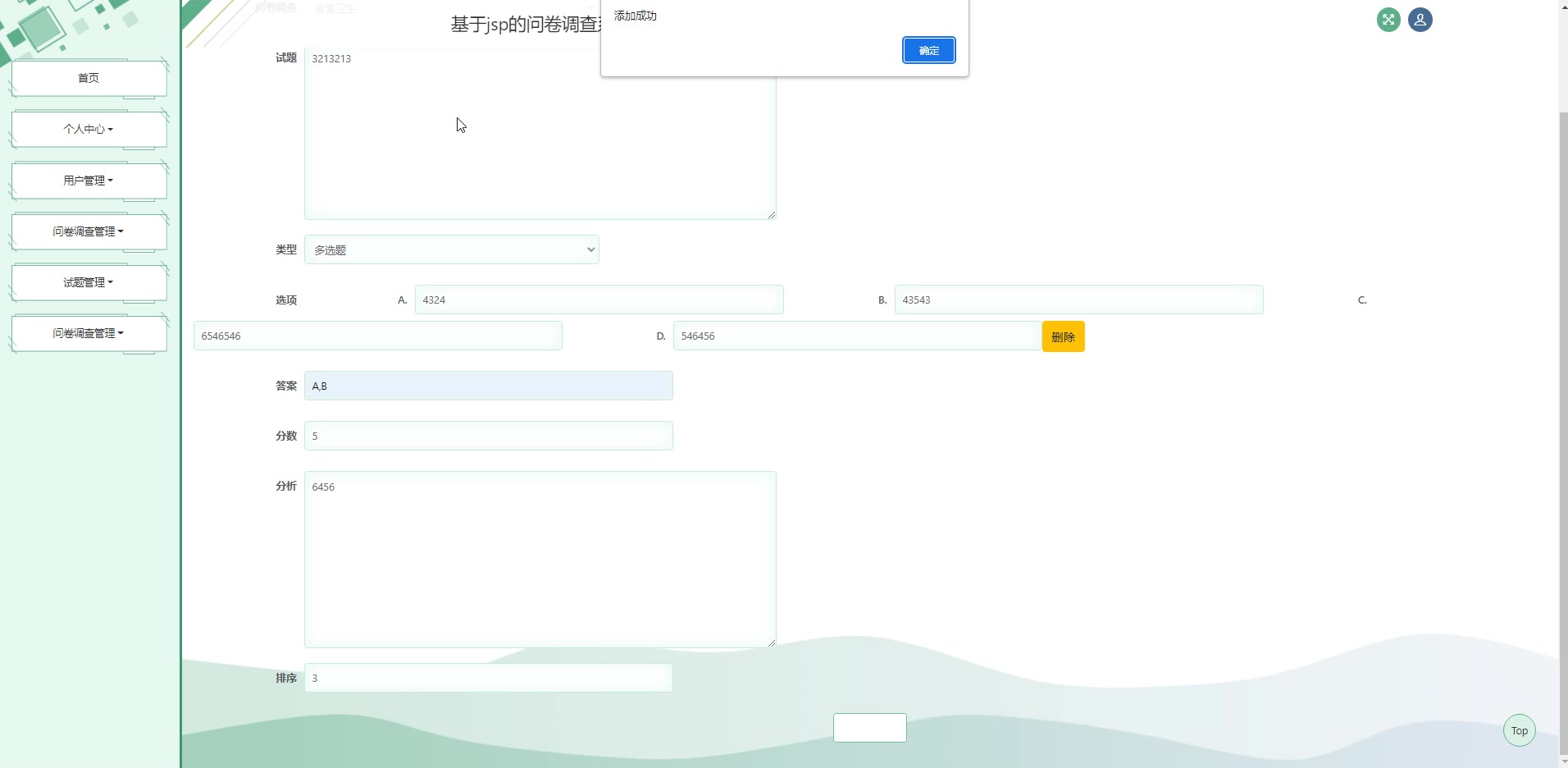Click the 分析 field label
The image size is (1568, 768).
pos(286,486)
